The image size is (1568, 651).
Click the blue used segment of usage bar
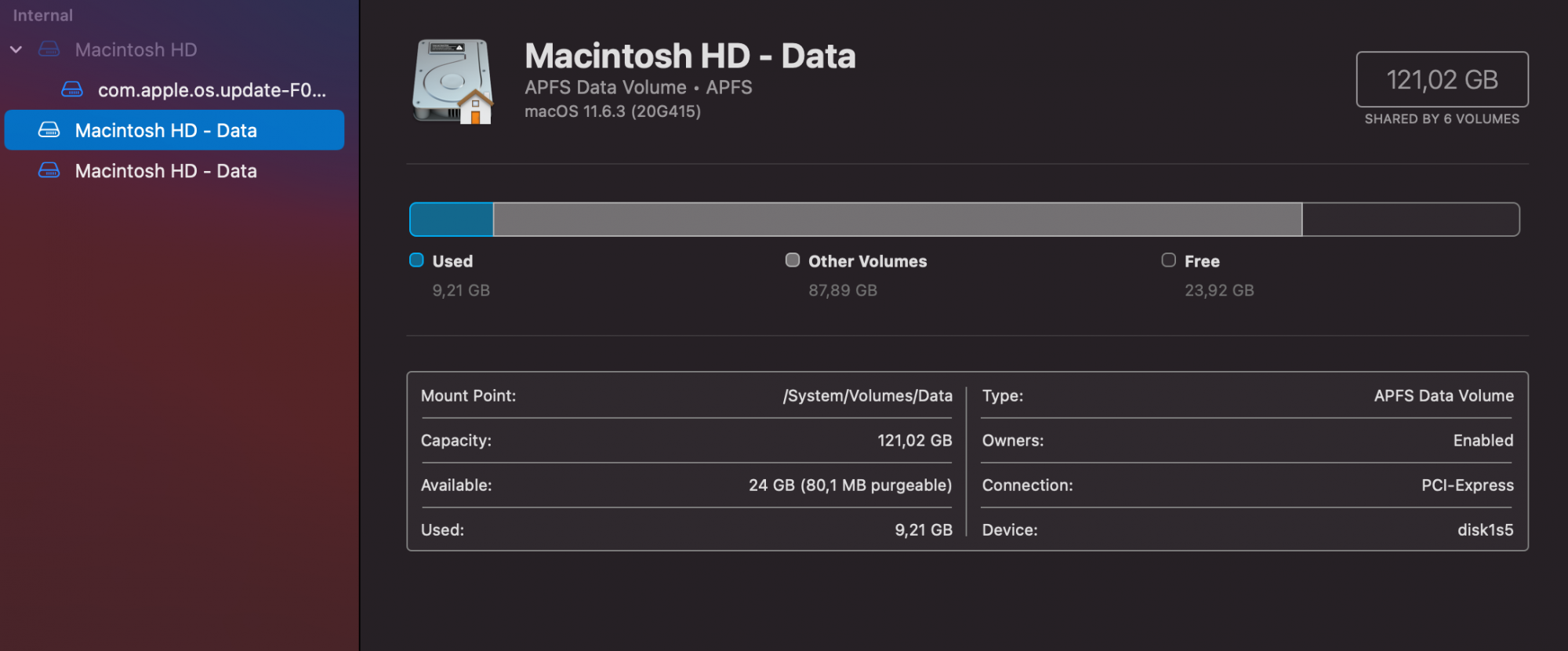(x=452, y=220)
